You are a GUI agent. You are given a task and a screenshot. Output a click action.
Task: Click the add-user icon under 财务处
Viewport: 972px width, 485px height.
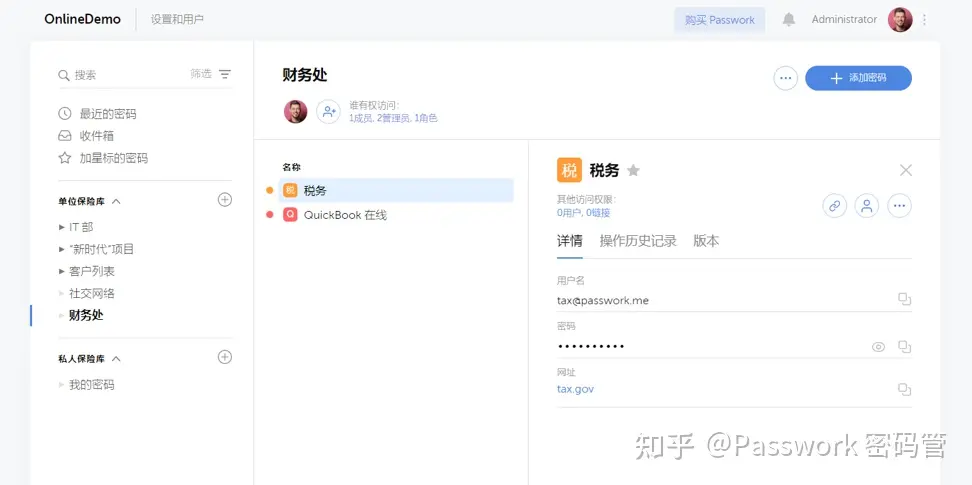click(x=329, y=112)
